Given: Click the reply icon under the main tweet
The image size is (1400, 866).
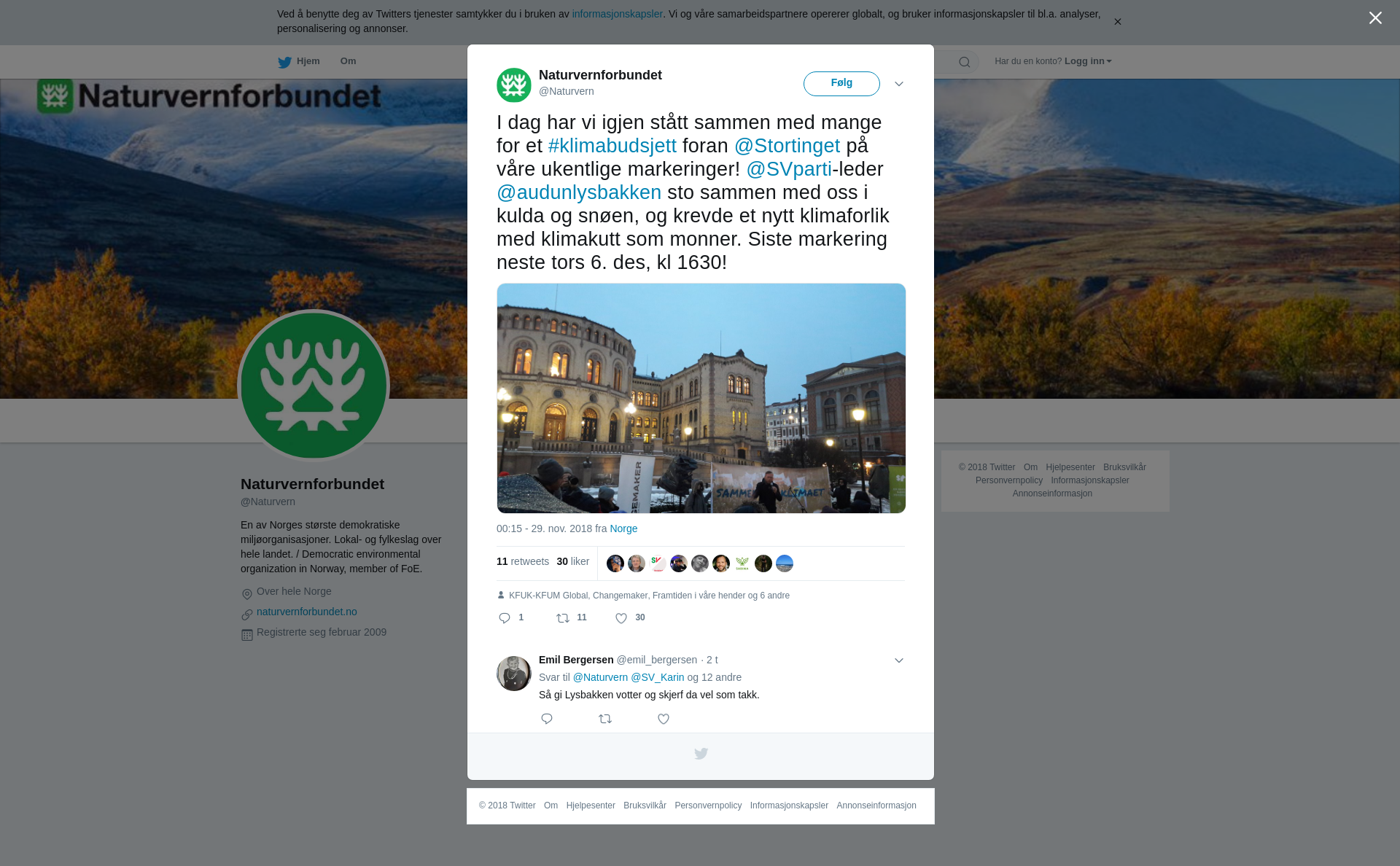Looking at the screenshot, I should click(505, 618).
